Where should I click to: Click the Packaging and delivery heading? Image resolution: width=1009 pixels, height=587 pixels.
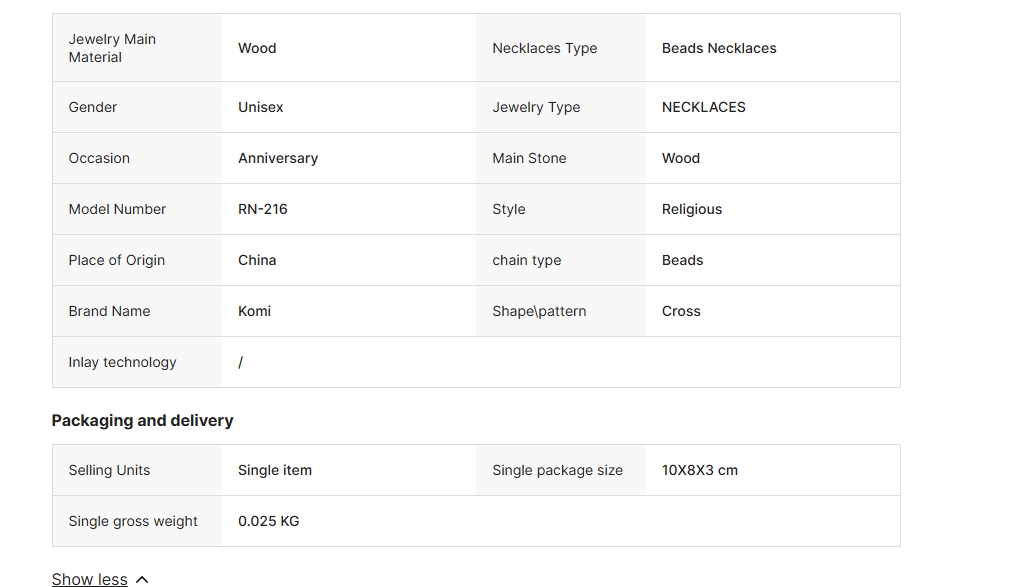point(142,421)
